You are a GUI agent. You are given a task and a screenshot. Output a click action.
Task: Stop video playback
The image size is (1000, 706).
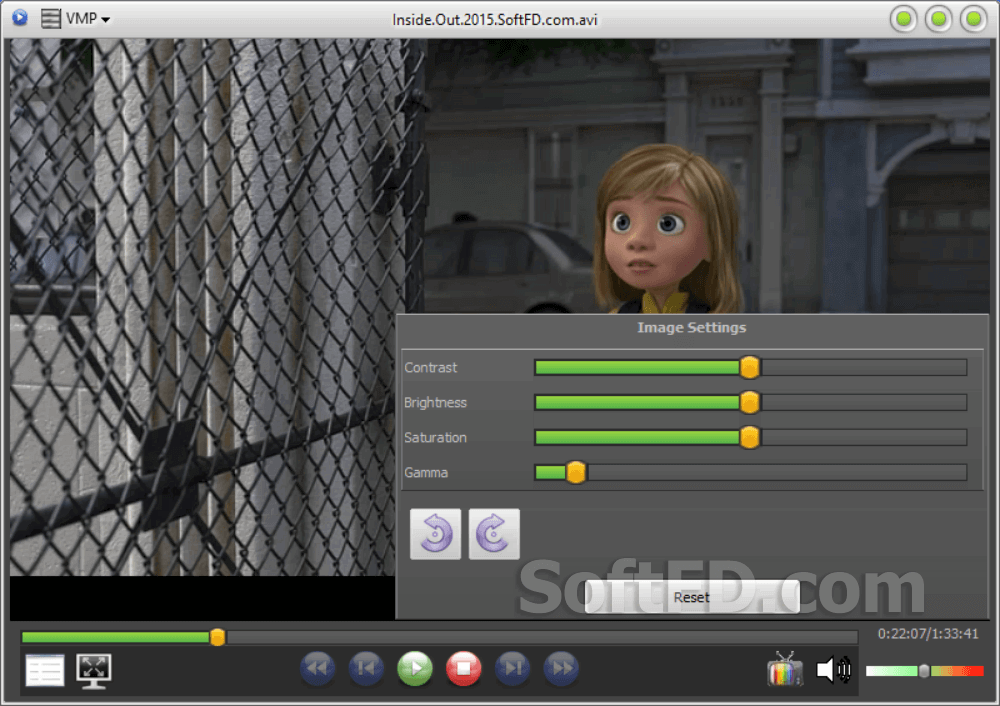click(464, 668)
